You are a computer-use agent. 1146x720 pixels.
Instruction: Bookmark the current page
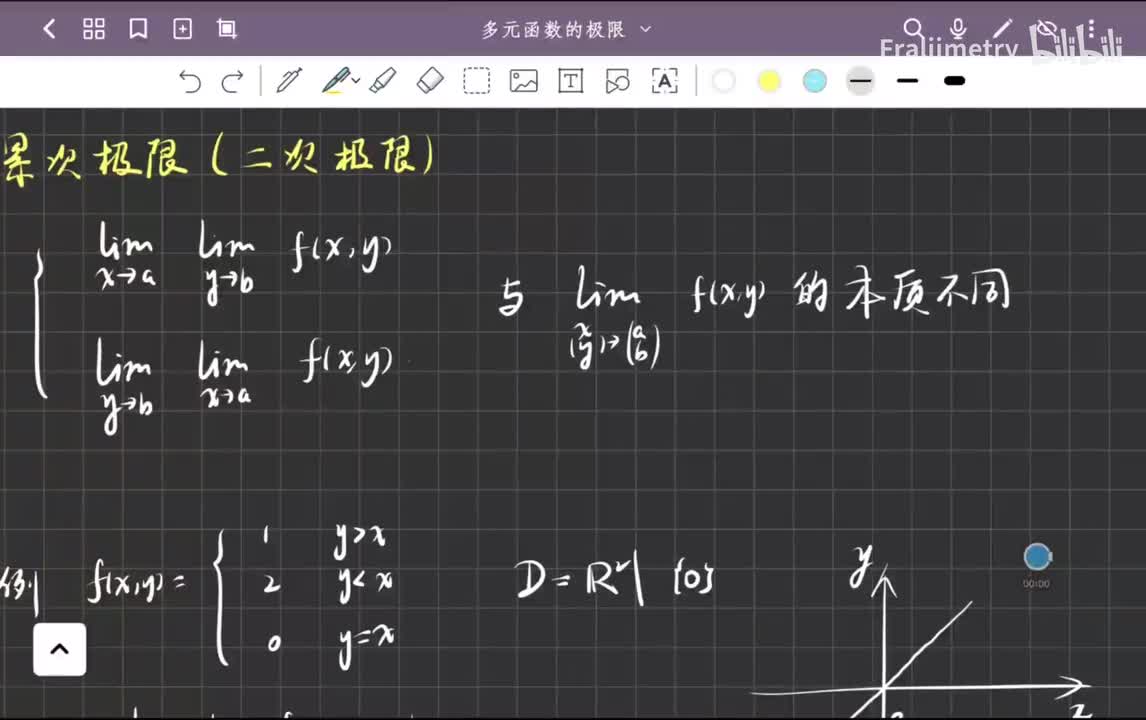(x=138, y=29)
